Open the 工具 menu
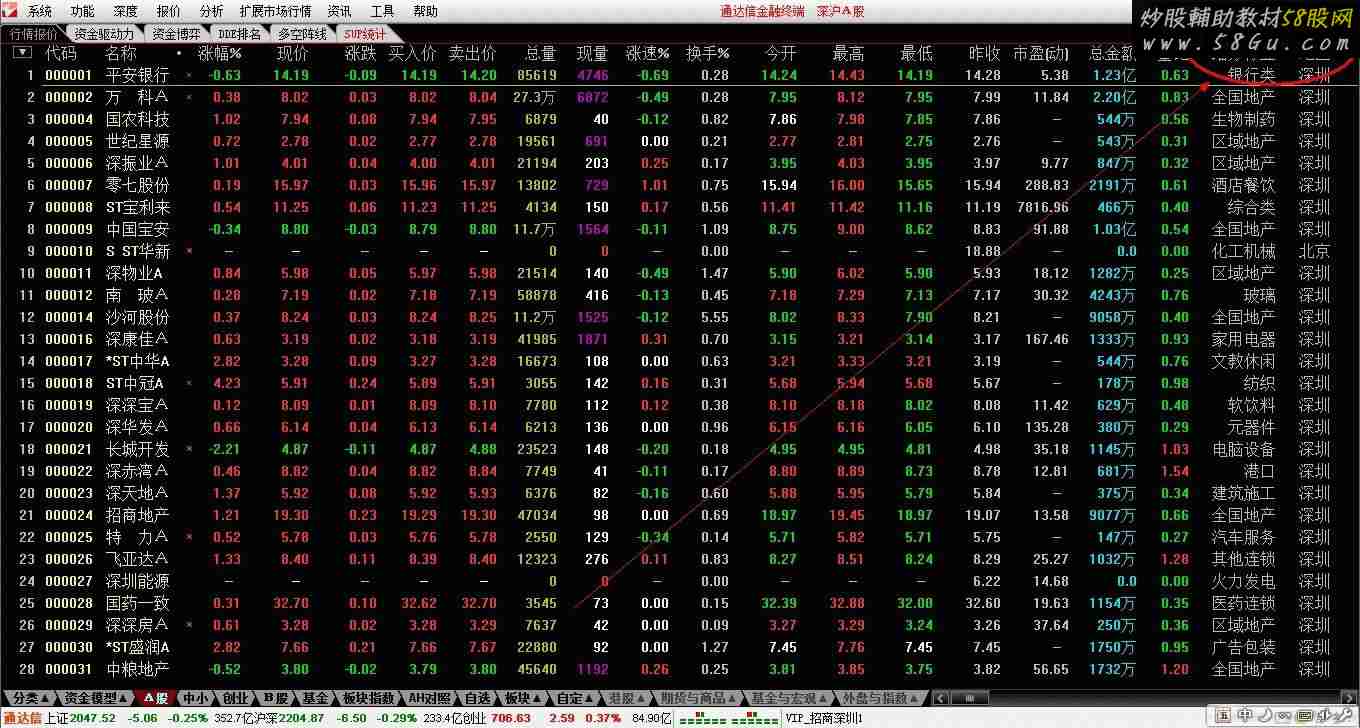Viewport: 1360px width, 728px height. [383, 11]
